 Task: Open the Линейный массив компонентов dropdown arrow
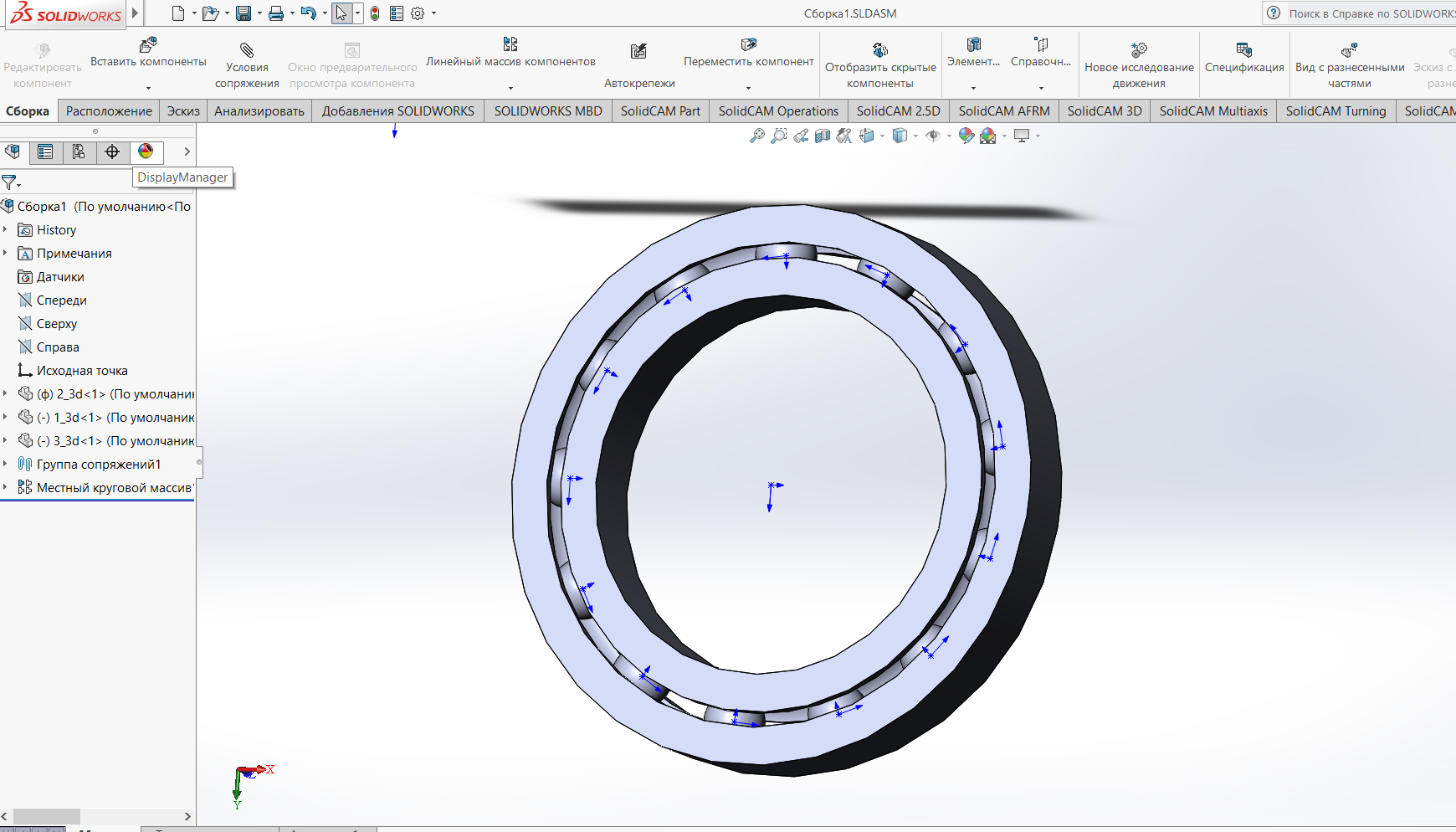510,88
